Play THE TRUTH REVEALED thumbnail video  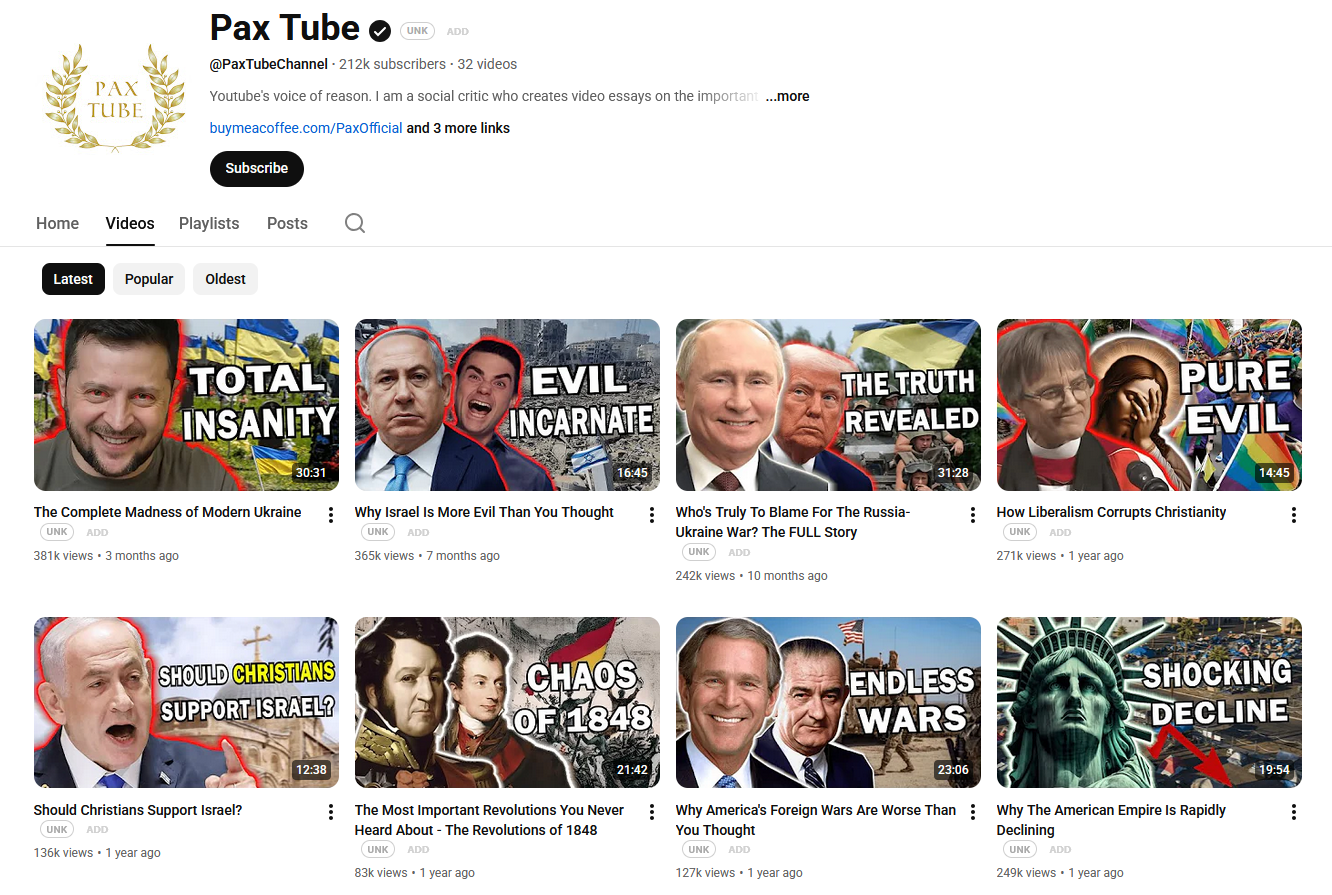(828, 405)
